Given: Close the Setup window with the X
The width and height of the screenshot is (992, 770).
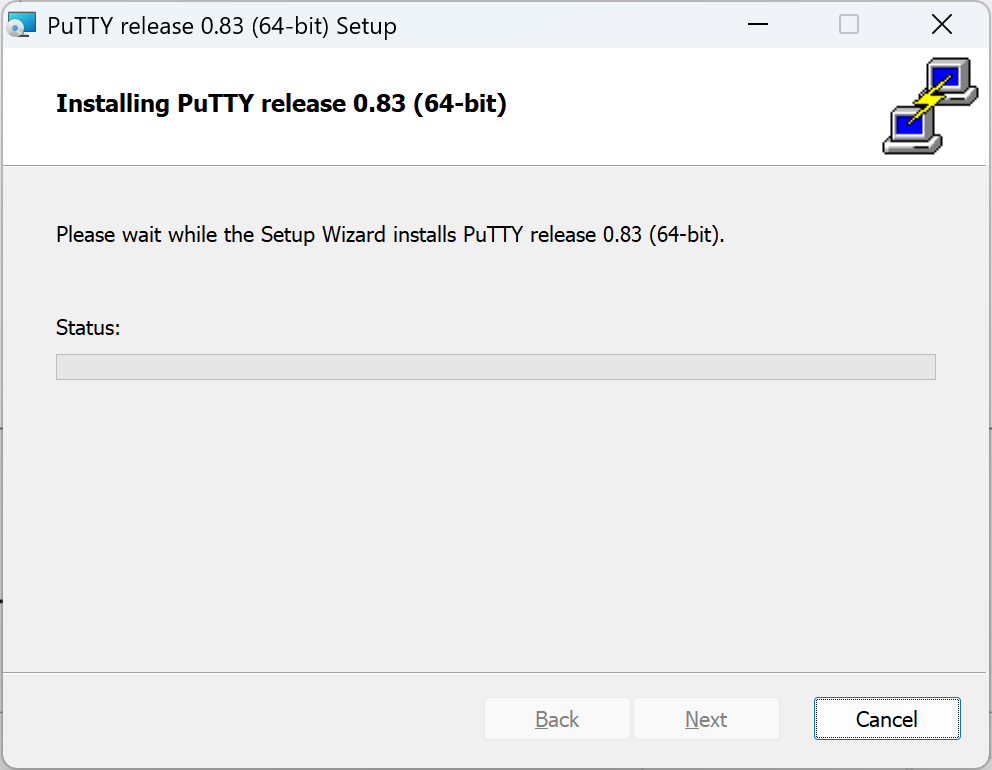Looking at the screenshot, I should 941,25.
